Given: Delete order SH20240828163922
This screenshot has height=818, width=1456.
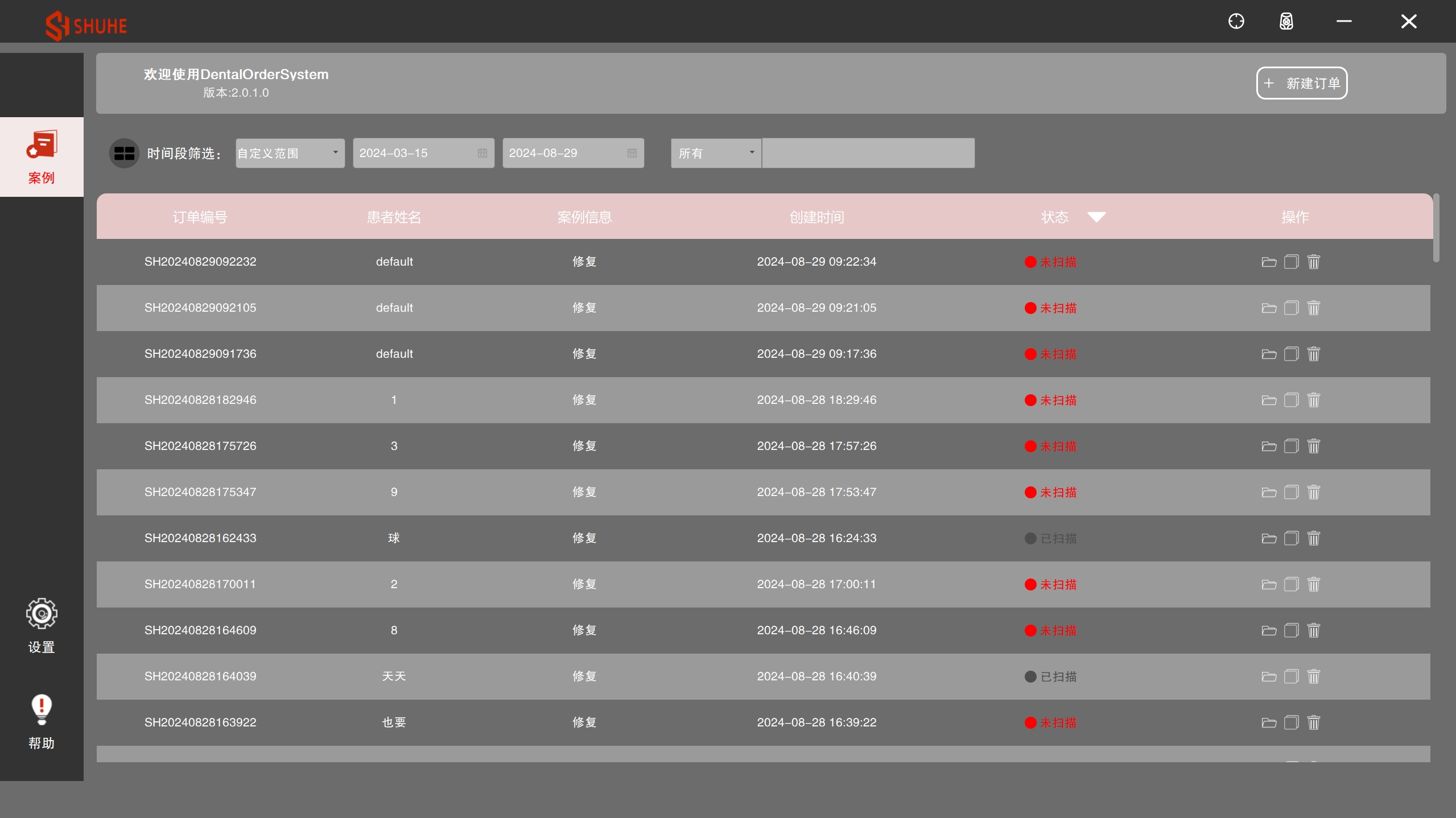Looking at the screenshot, I should coord(1314,722).
